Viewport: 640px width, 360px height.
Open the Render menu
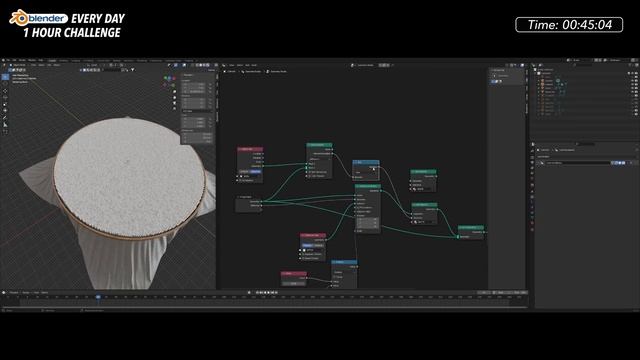coord(22,60)
